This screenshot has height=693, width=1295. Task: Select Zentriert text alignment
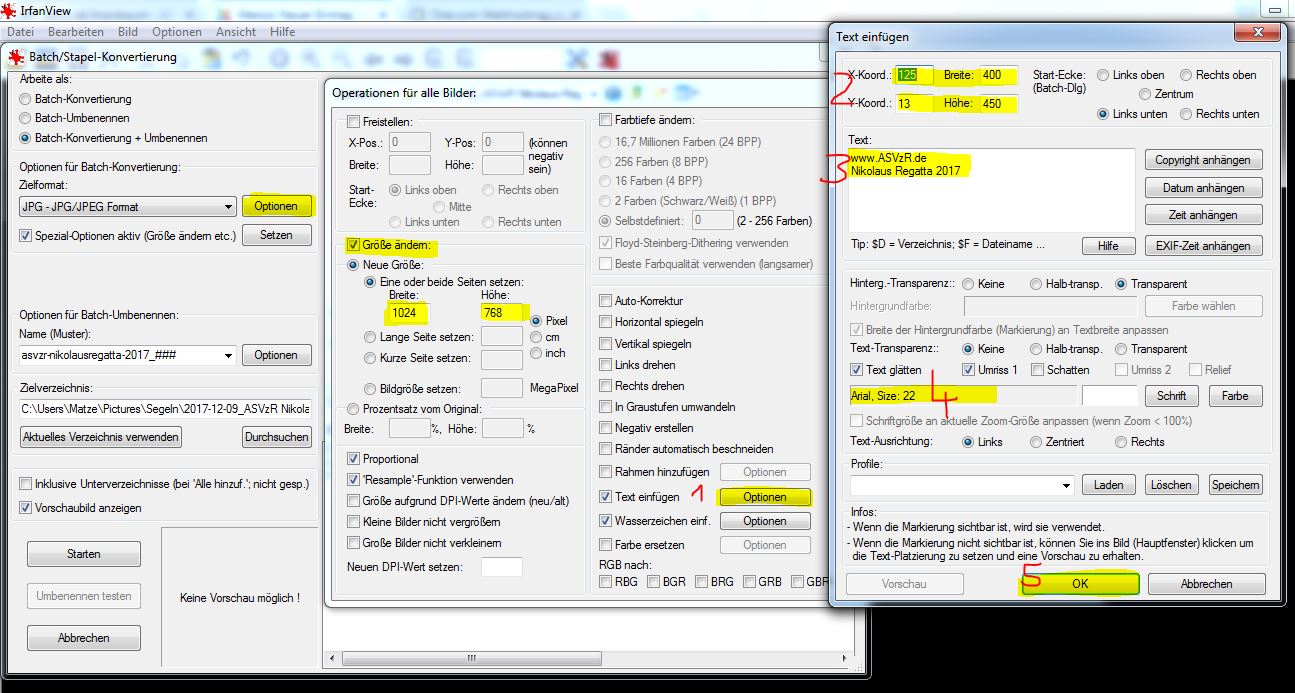1036,442
